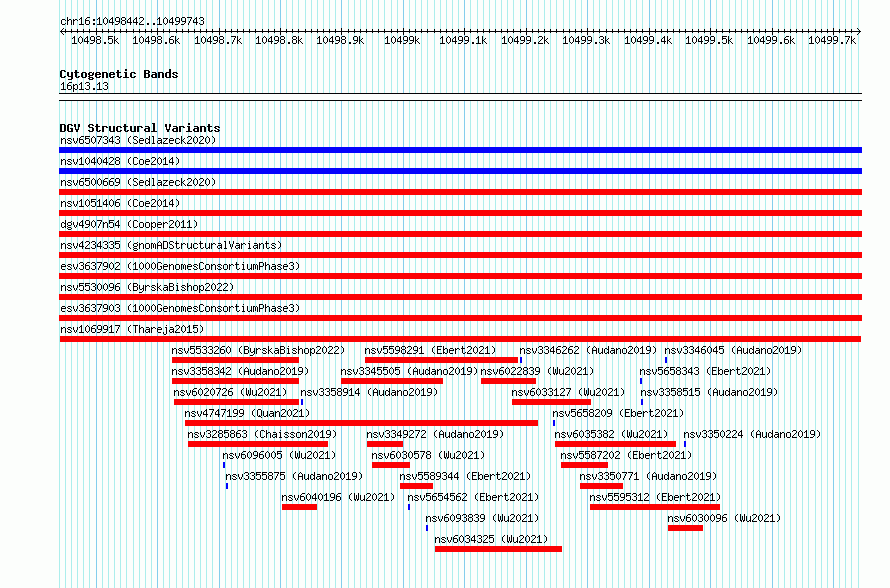Click red bar beneath nsv3285863 (Chaisson2019)
Image resolution: width=890 pixels, height=588 pixels.
tap(258, 444)
